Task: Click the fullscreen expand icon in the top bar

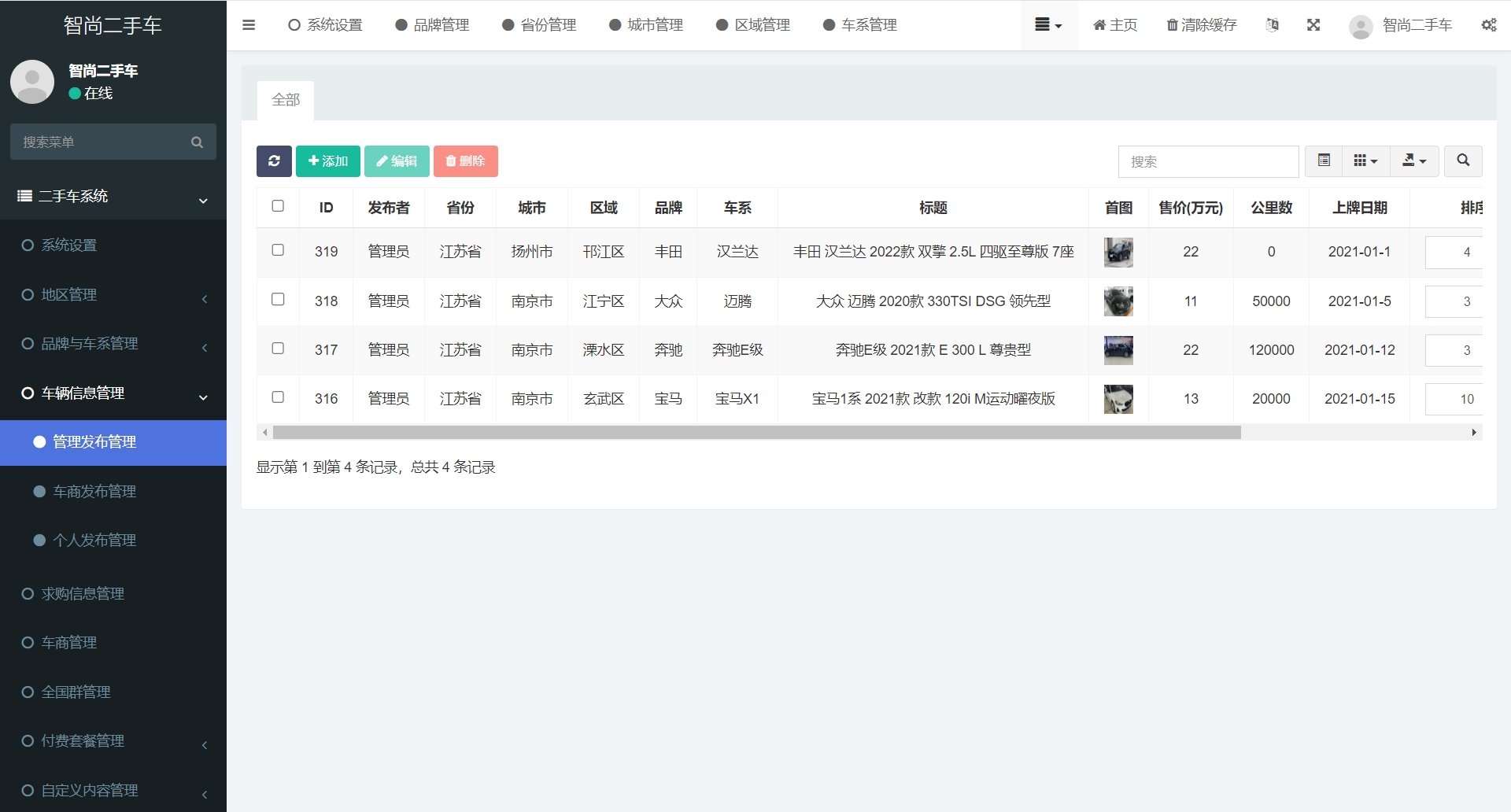Action: pos(1313,24)
